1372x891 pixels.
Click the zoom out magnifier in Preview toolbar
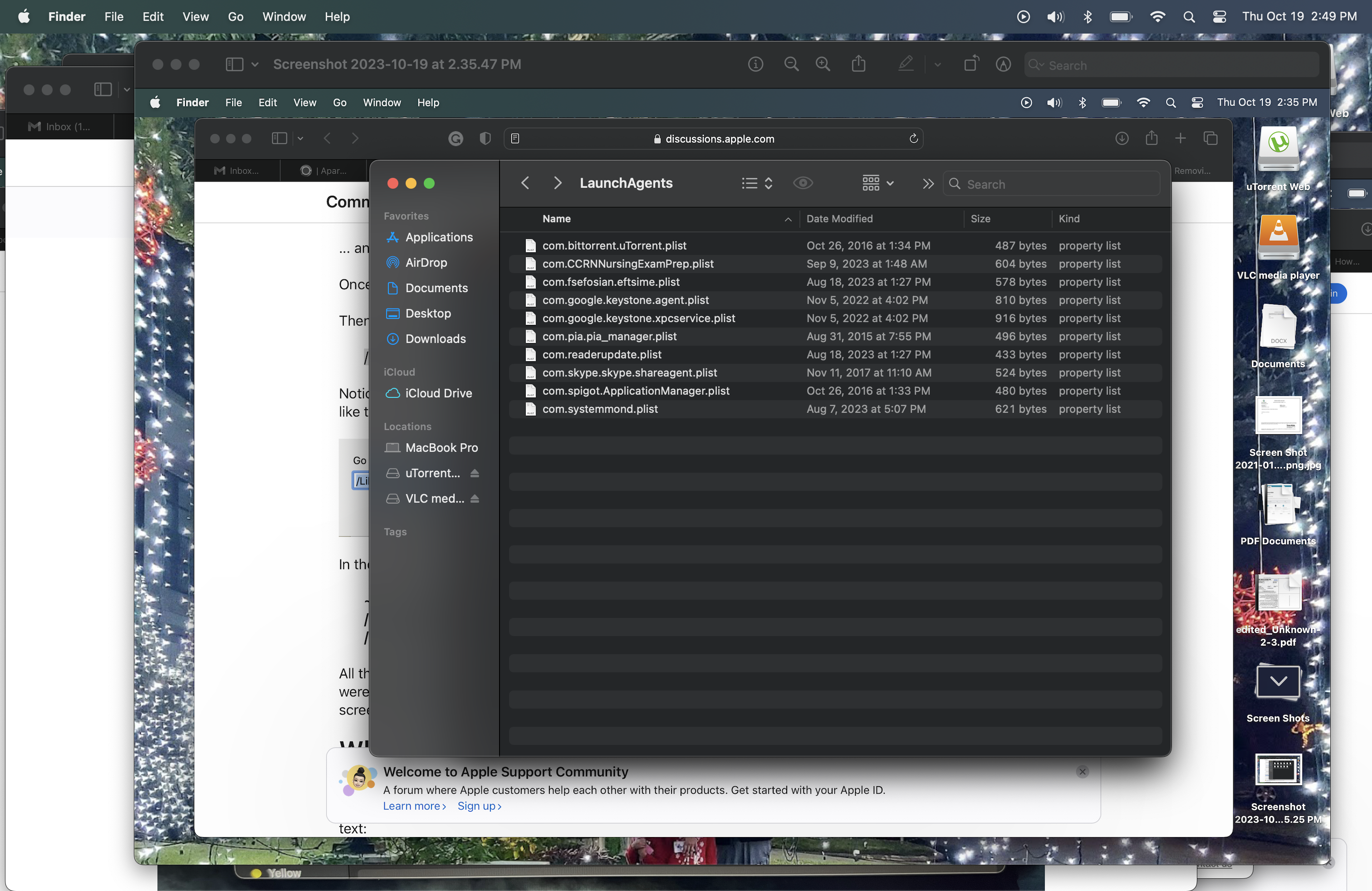pos(792,64)
